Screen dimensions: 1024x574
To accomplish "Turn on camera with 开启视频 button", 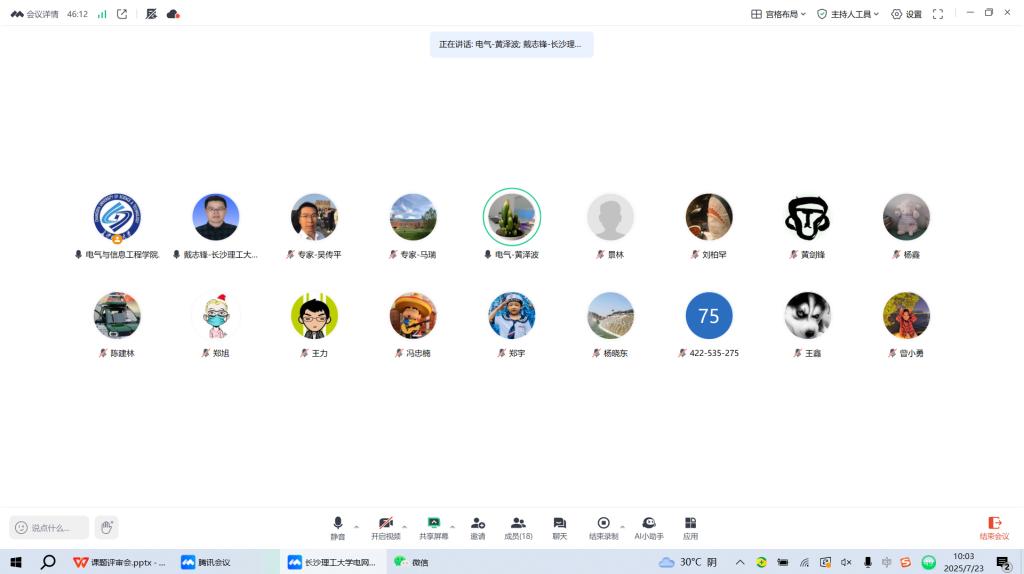I will point(385,526).
